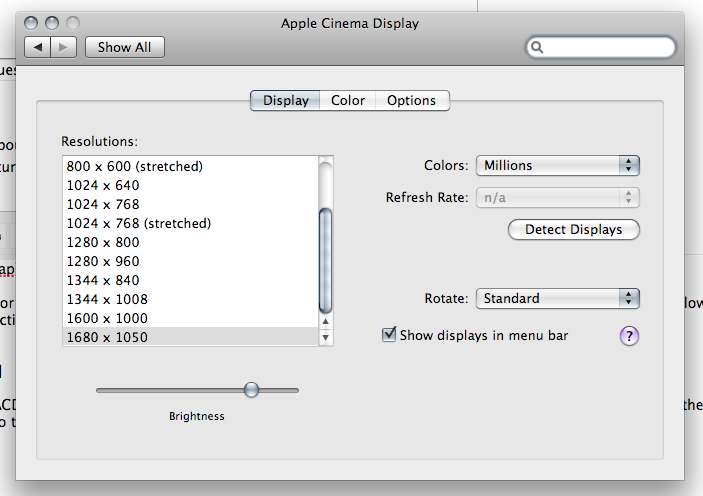Open the Colors Millions dropdown
The width and height of the screenshot is (703, 496).
[558, 165]
